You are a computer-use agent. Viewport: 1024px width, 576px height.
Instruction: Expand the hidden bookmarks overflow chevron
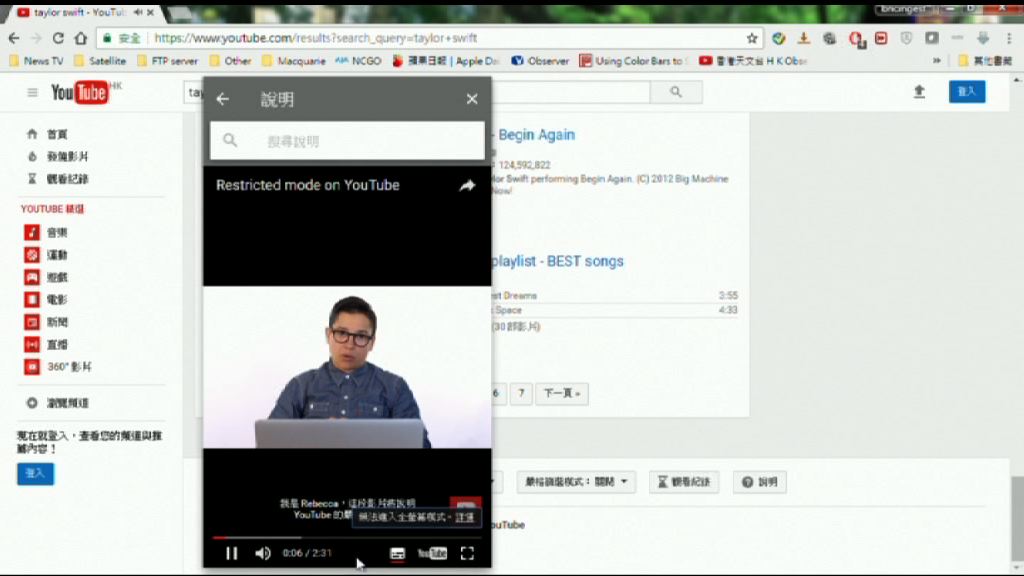pos(937,61)
